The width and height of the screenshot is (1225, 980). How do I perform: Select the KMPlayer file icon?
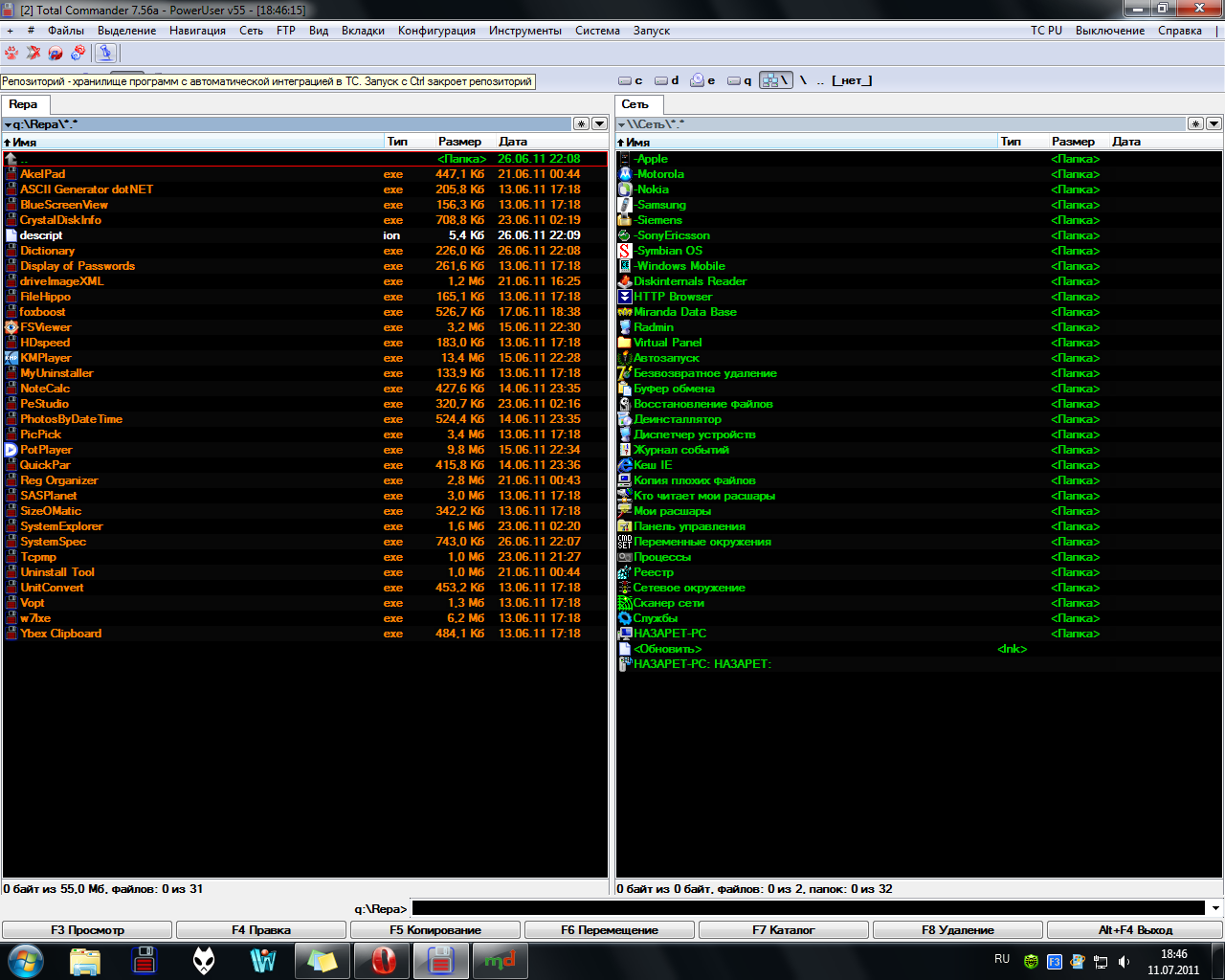[x=11, y=358]
